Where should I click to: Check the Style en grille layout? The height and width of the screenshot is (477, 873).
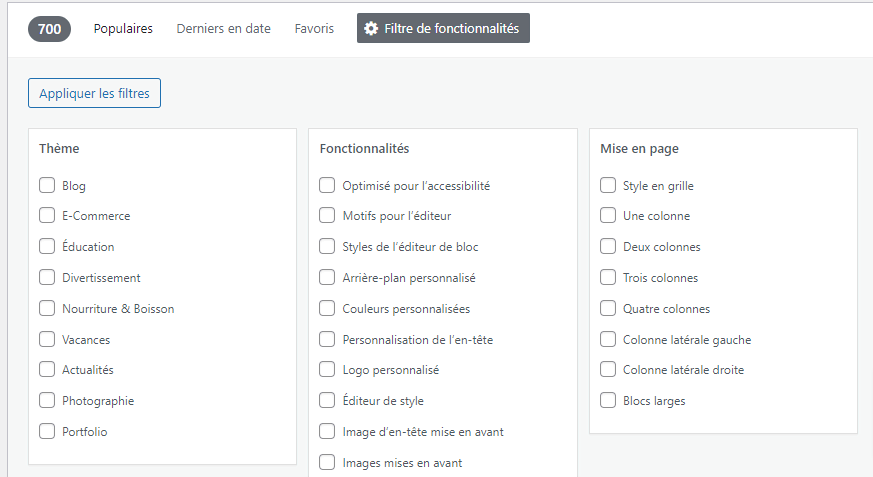coord(608,185)
